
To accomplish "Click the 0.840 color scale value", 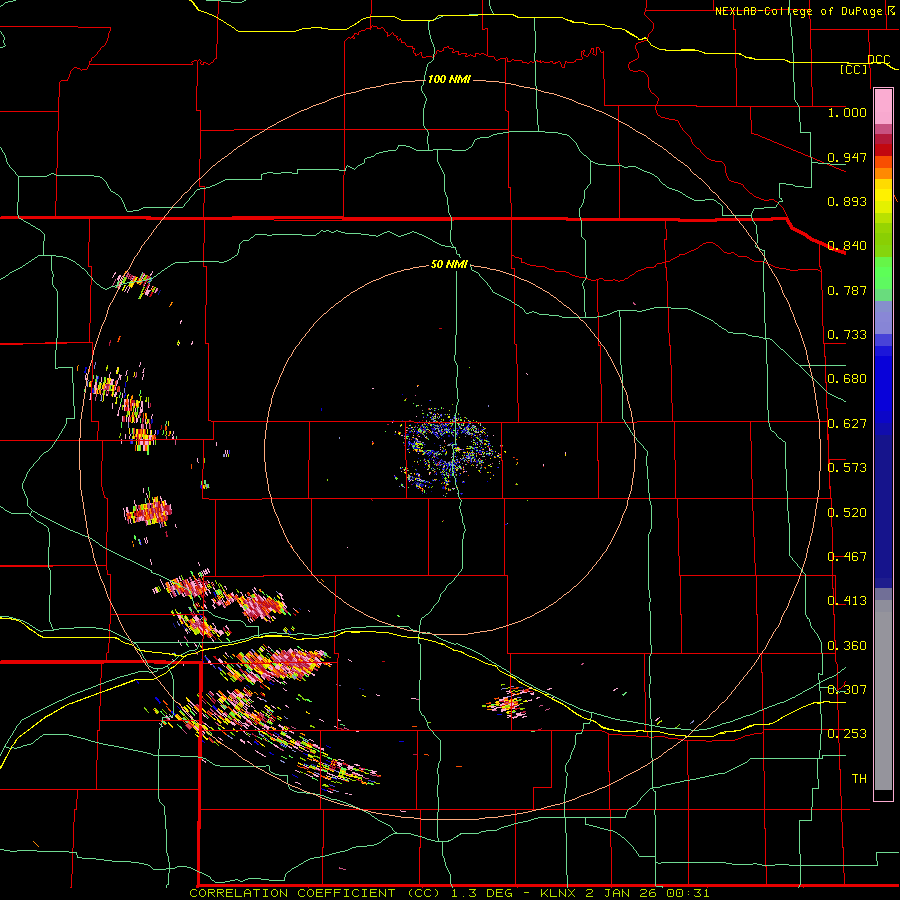I will tap(847, 246).
